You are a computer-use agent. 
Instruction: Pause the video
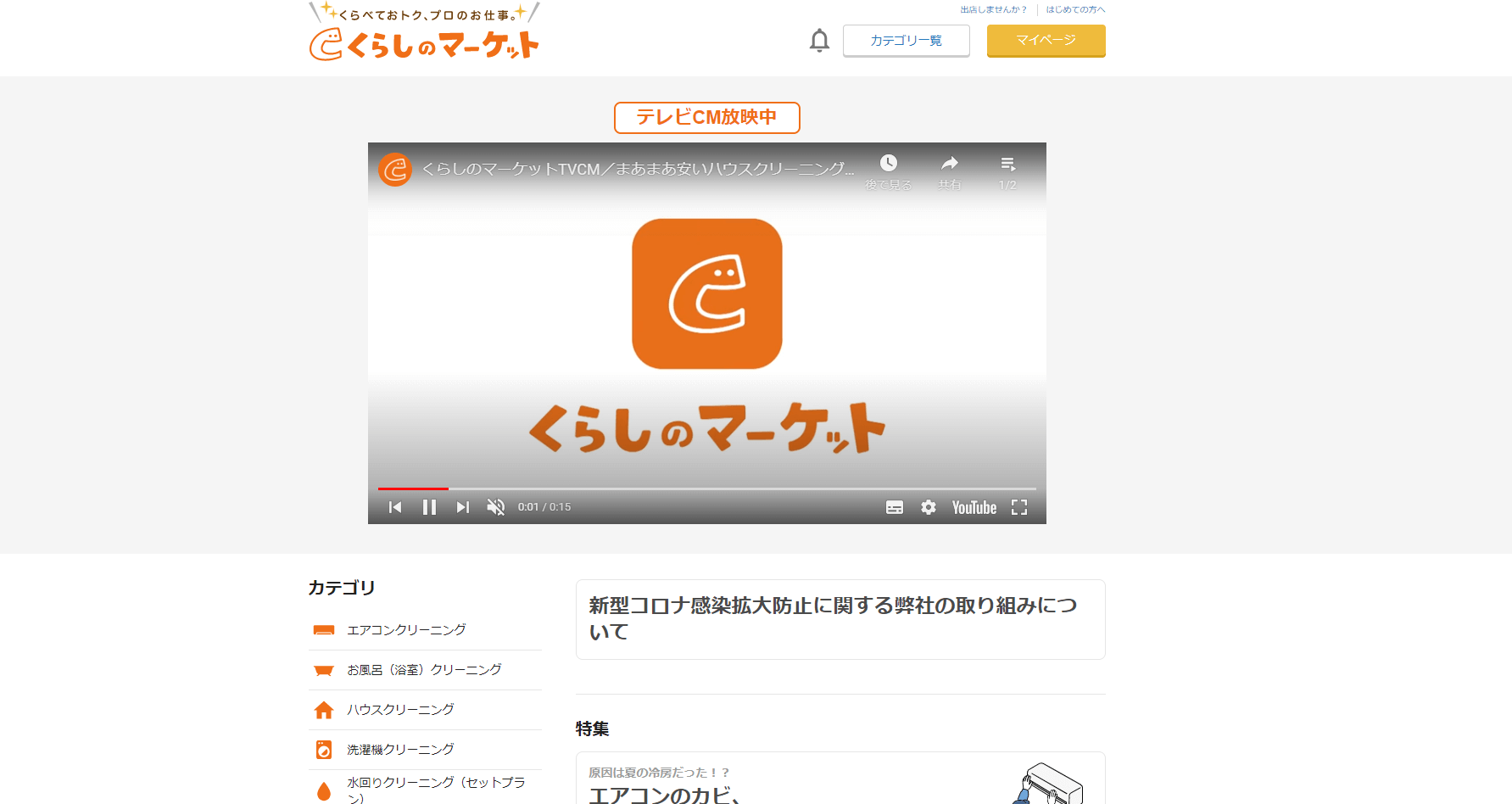[429, 507]
